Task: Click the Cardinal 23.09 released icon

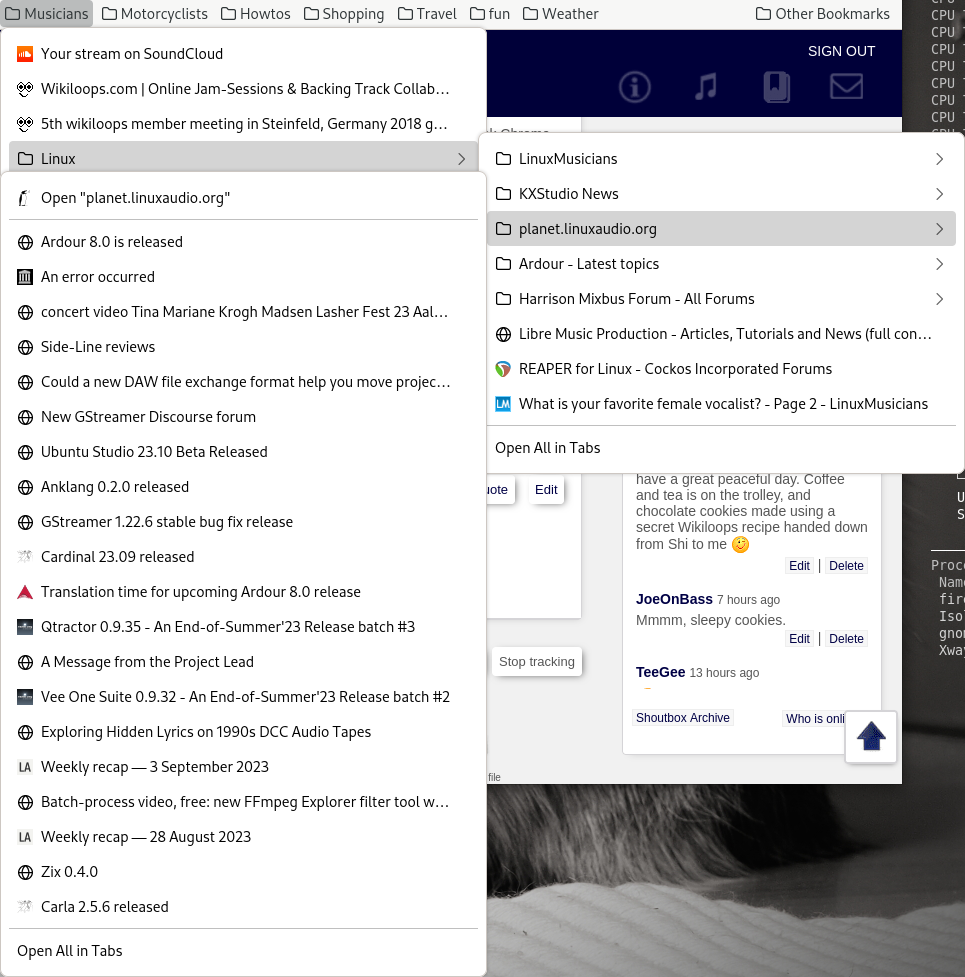Action: 25,557
